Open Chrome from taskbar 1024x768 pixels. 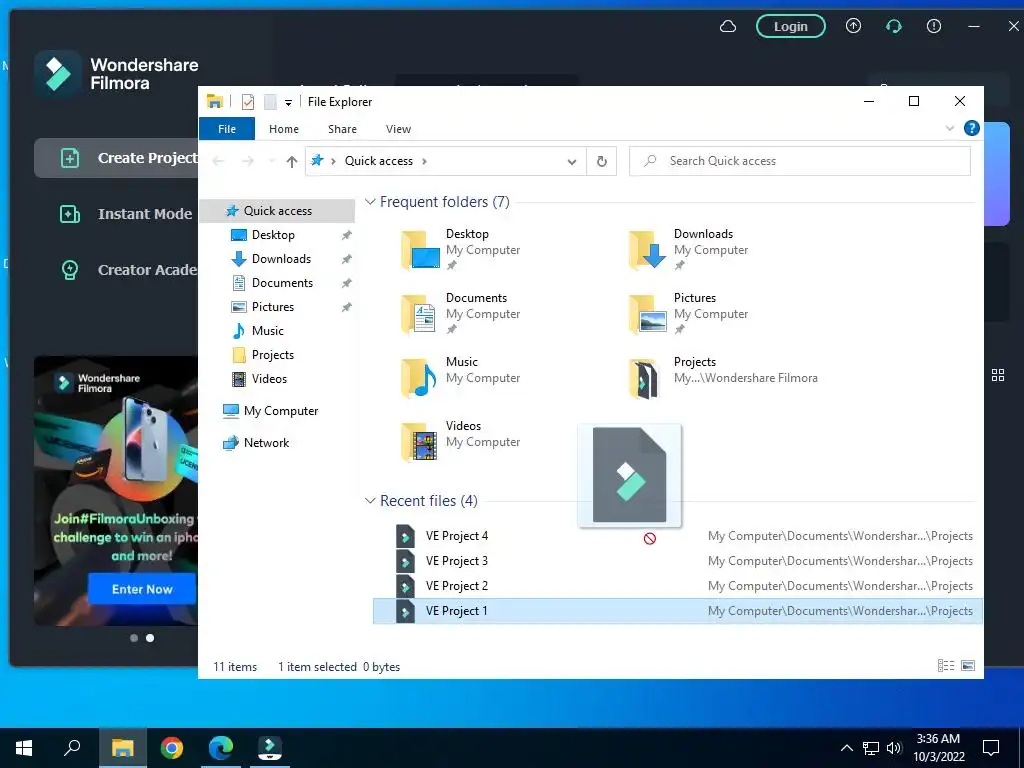pyautogui.click(x=172, y=748)
